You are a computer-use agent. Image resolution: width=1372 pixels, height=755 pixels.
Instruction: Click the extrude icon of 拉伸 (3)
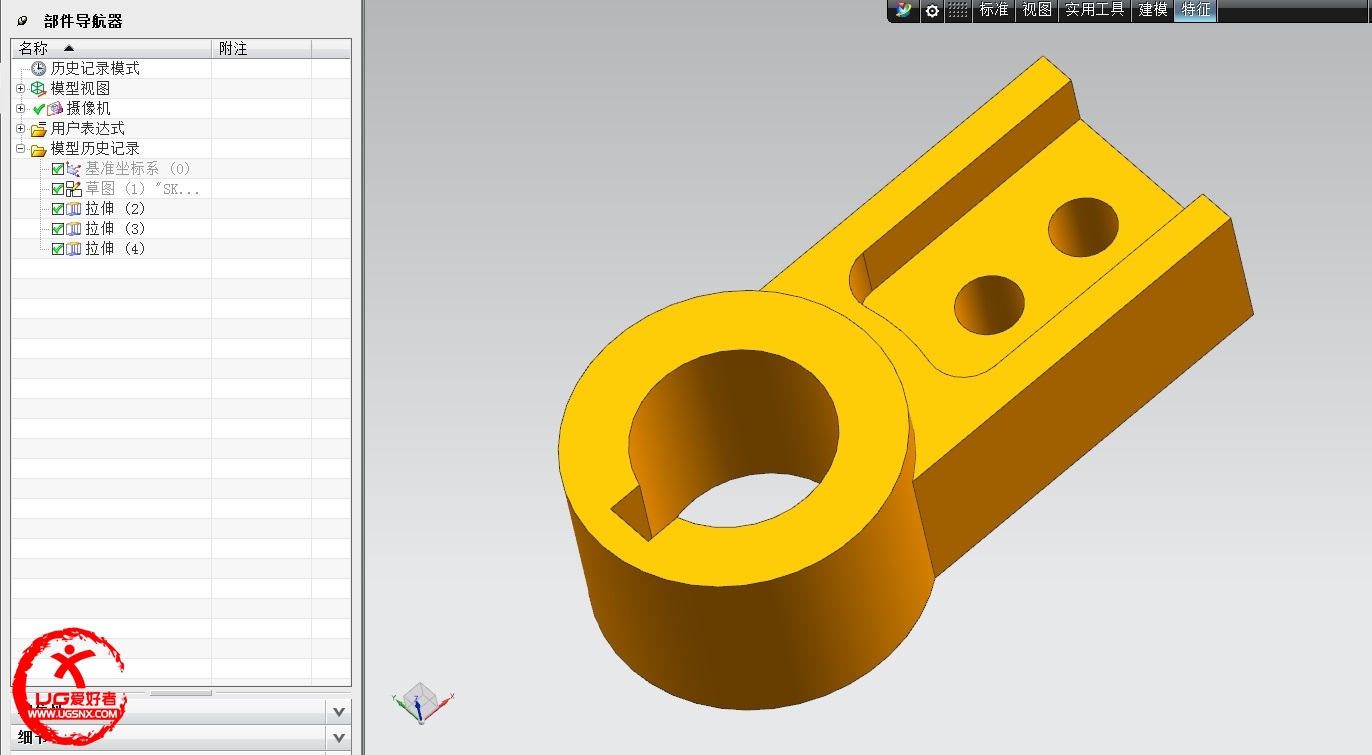[x=73, y=229]
